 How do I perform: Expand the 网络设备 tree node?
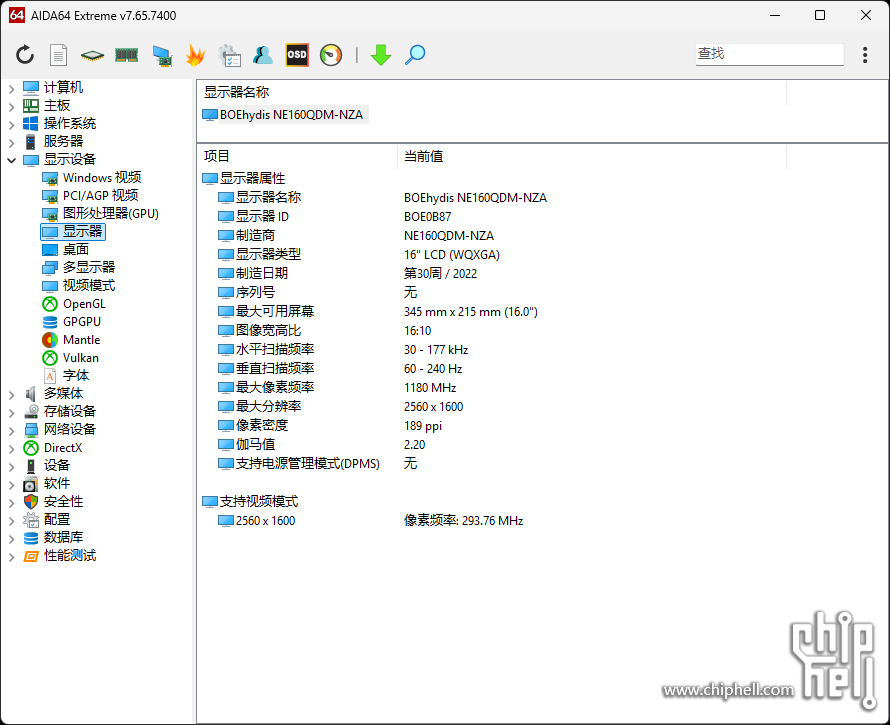click(11, 430)
